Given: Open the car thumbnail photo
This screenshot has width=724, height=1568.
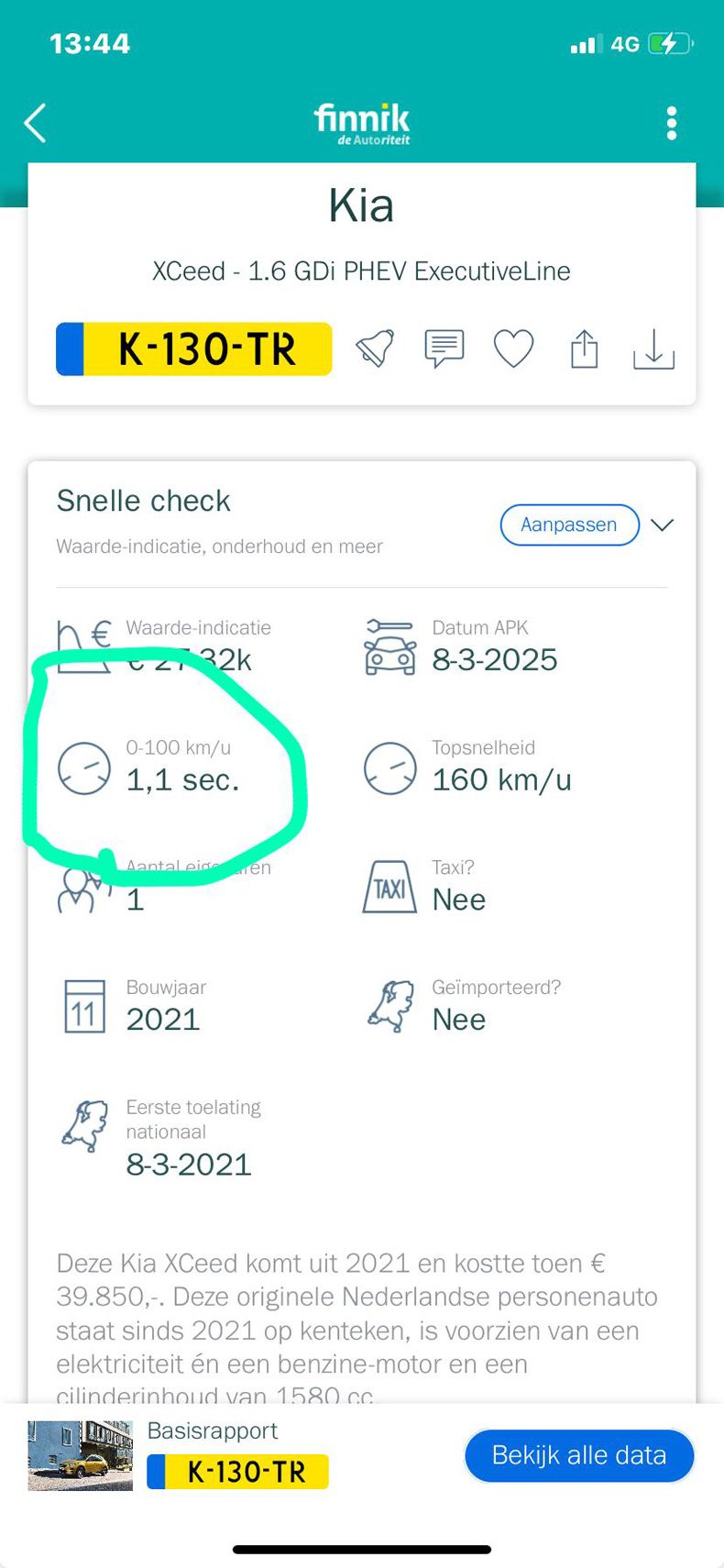Looking at the screenshot, I should (x=80, y=1455).
